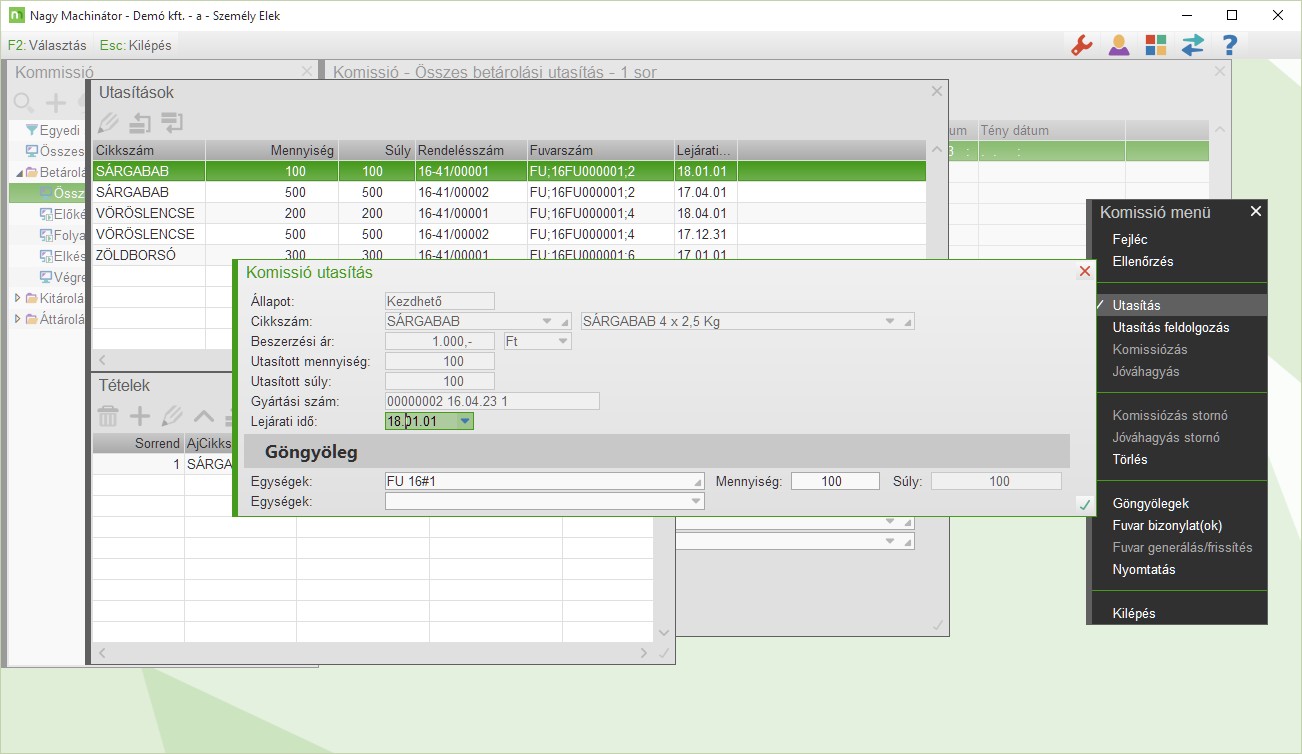Click the filter icon next to Egyedi

31,130
